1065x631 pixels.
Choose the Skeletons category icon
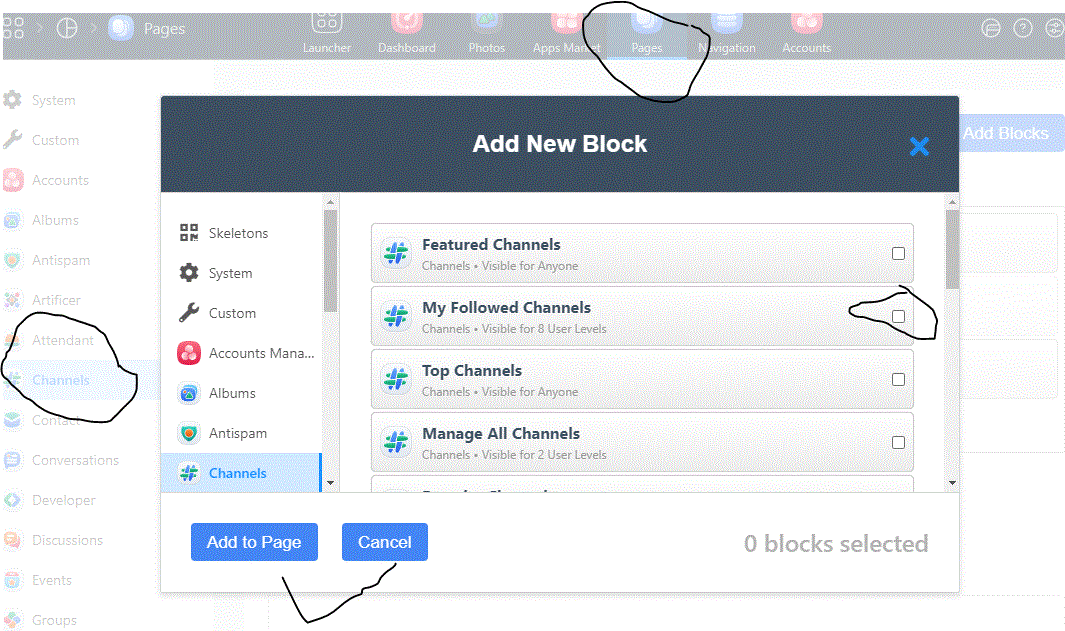[189, 233]
